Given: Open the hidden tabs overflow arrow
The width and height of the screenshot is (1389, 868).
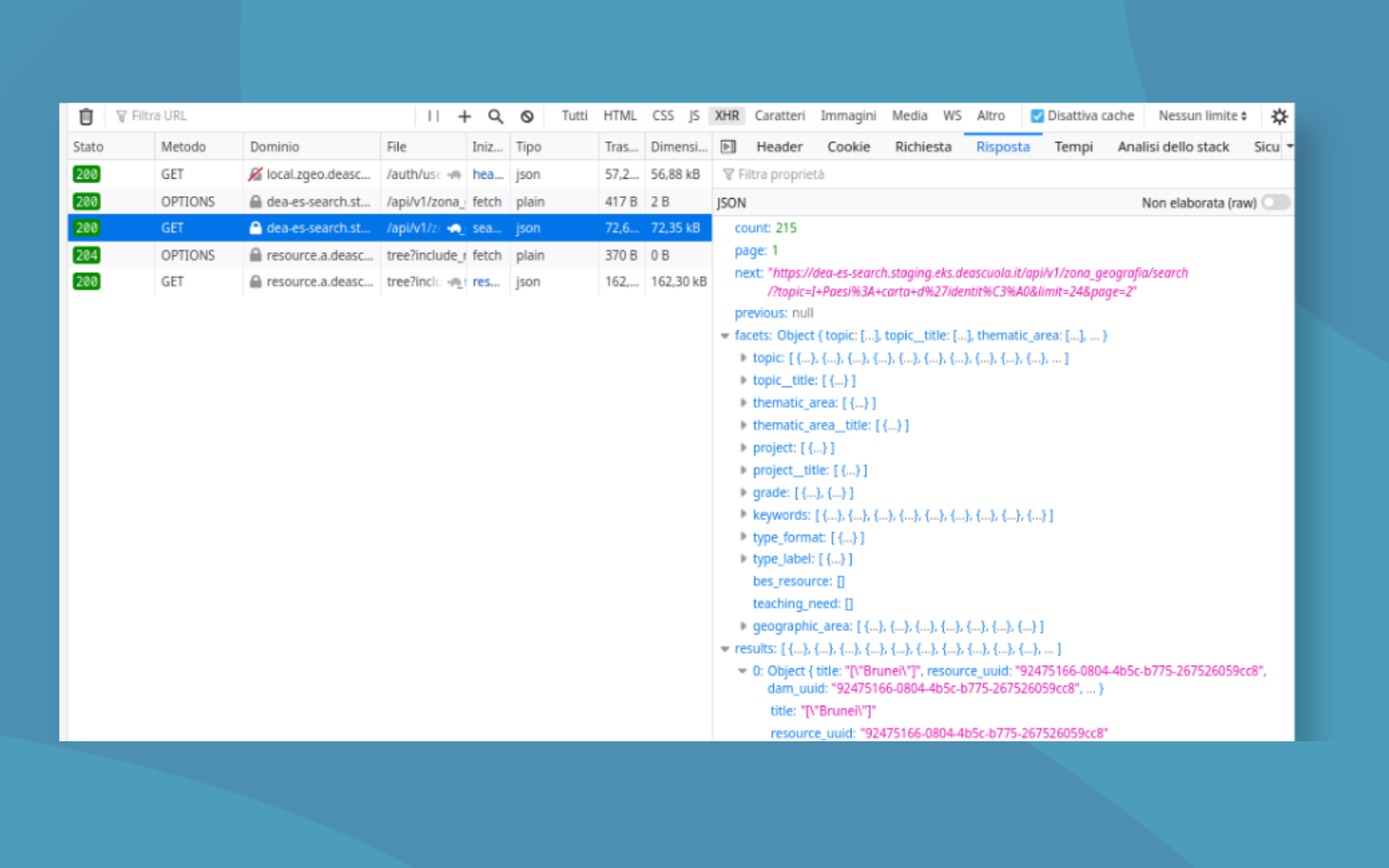Looking at the screenshot, I should click(1289, 147).
